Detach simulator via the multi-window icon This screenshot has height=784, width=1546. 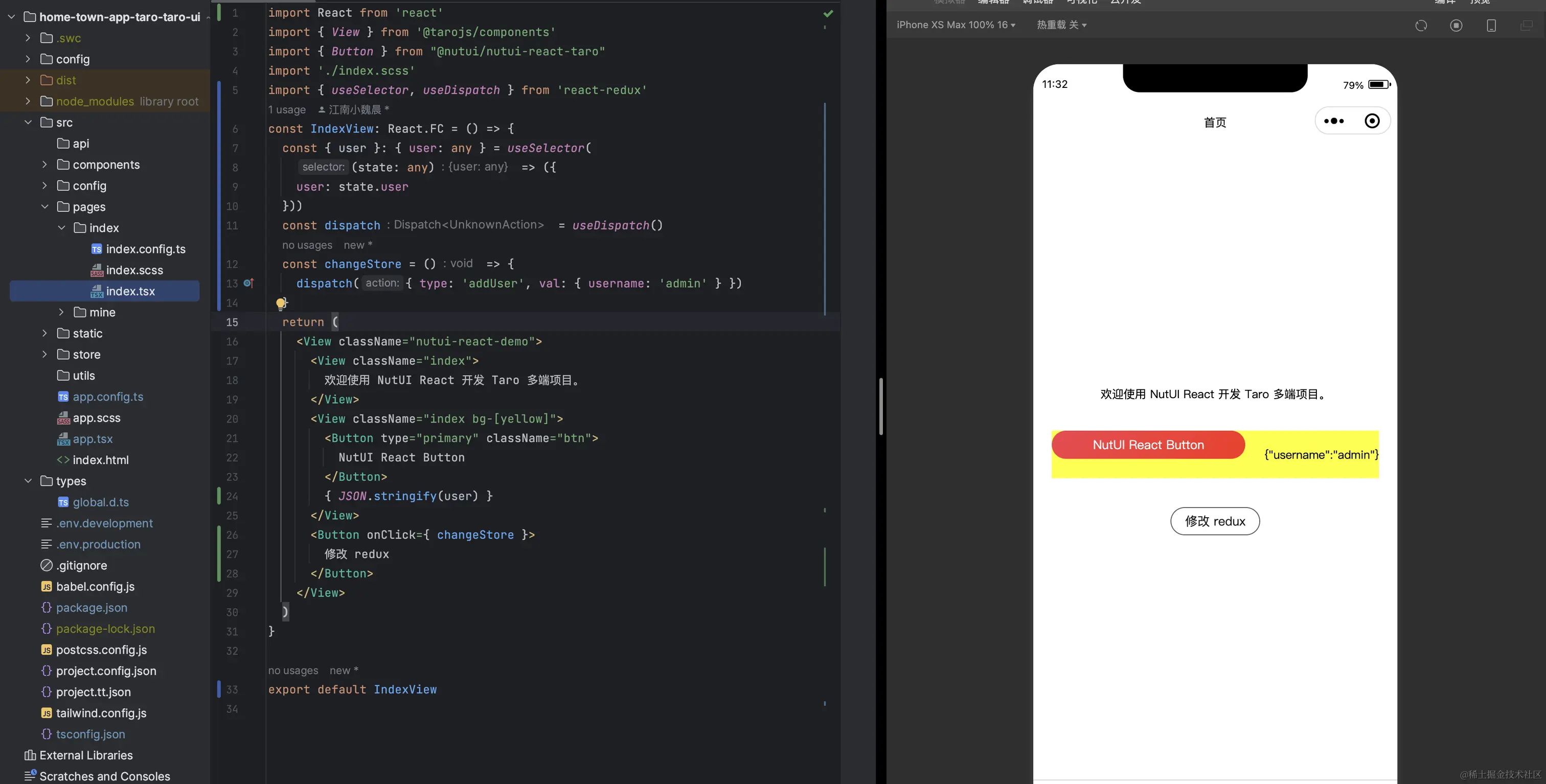point(1526,25)
